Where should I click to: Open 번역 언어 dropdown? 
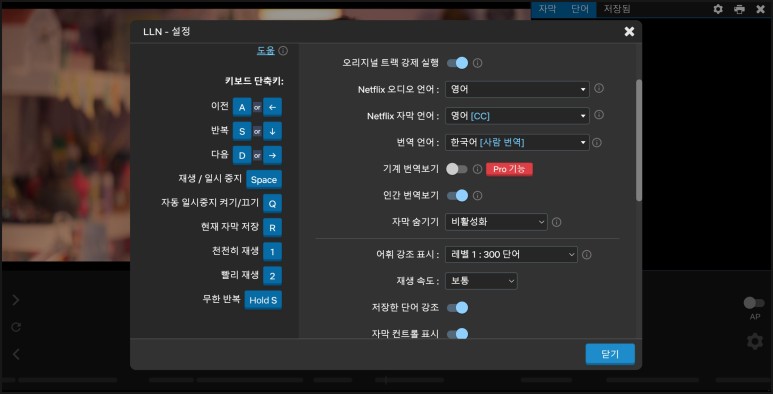click(517, 143)
